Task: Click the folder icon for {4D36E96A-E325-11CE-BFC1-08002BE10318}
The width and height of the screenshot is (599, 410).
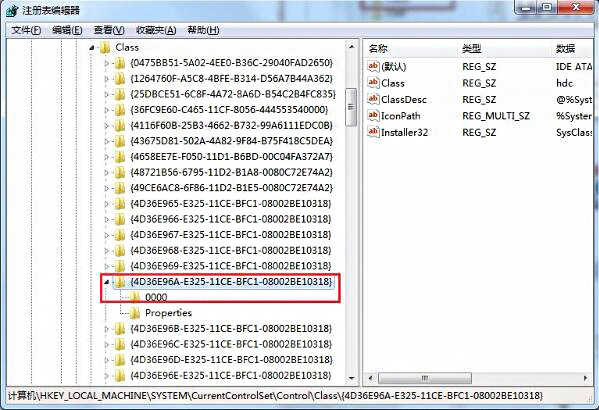Action: (x=120, y=282)
